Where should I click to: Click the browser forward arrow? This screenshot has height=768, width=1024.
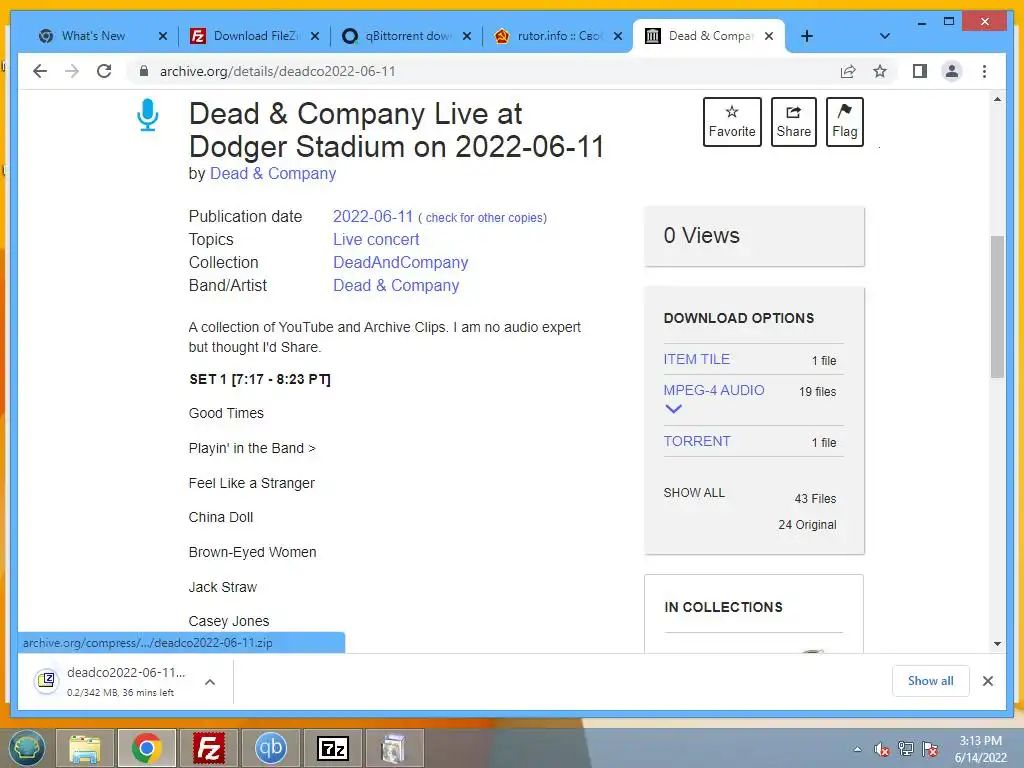(72, 71)
